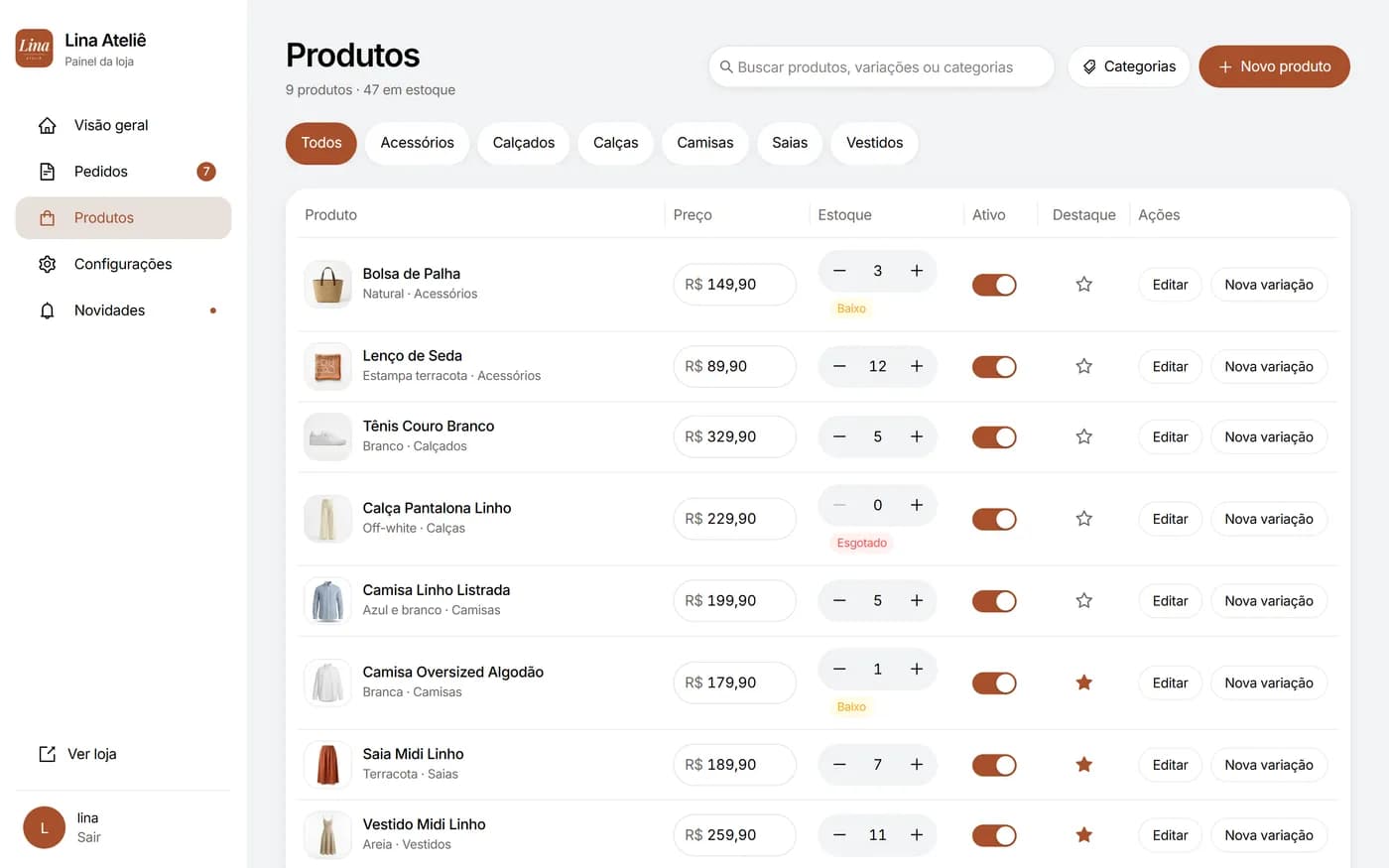
Task: Unstar Vestido Midi Linho destaque
Action: coord(1084,835)
